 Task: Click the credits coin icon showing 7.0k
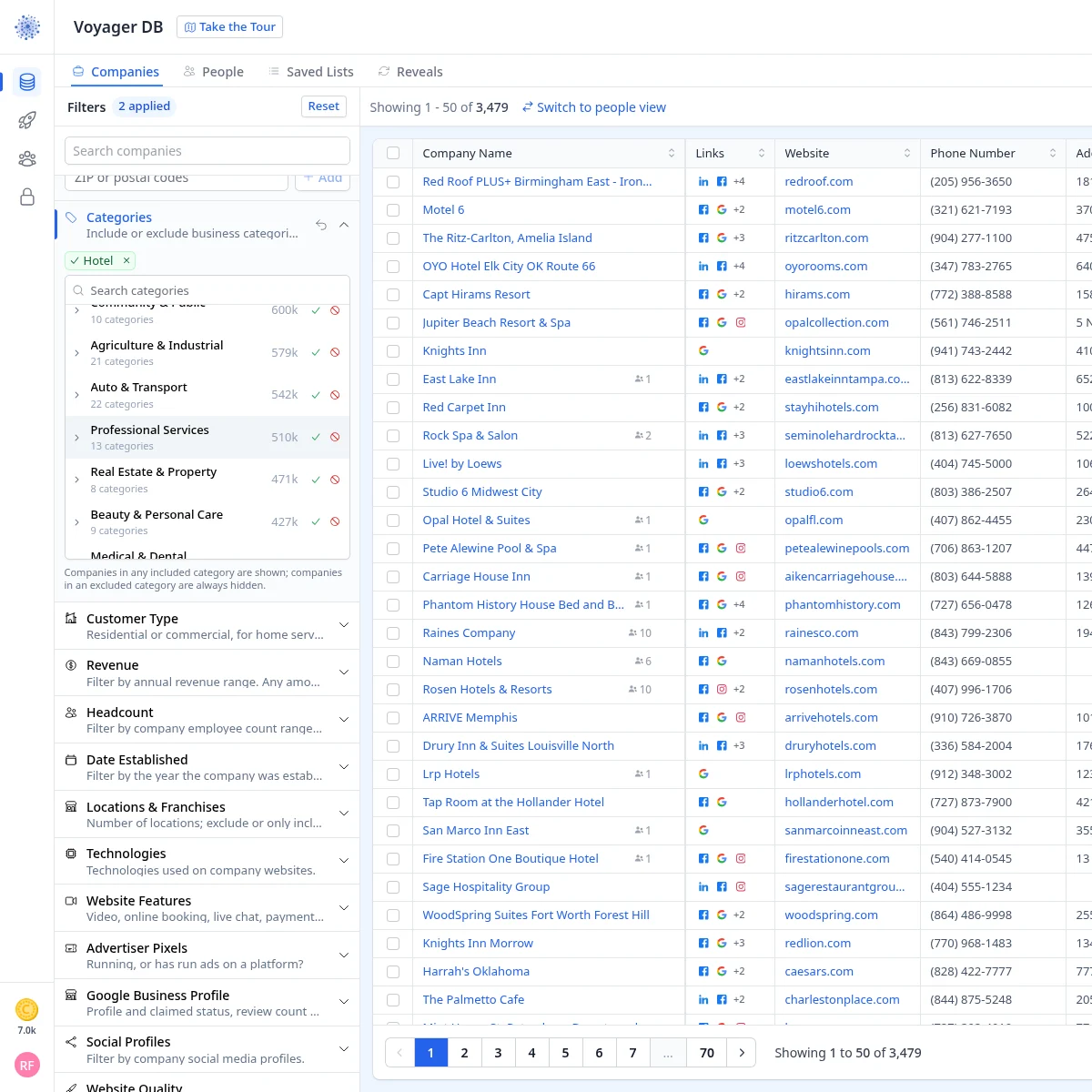27,1009
